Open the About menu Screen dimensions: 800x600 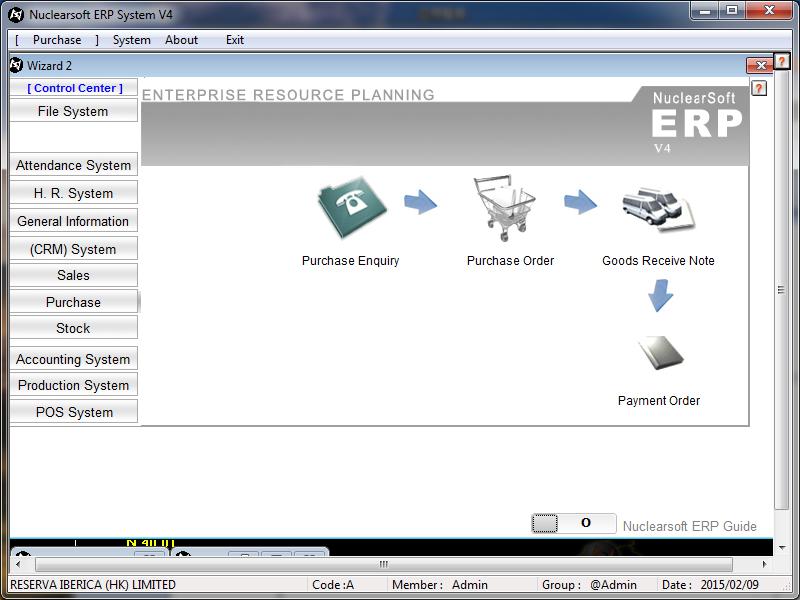[x=181, y=40]
